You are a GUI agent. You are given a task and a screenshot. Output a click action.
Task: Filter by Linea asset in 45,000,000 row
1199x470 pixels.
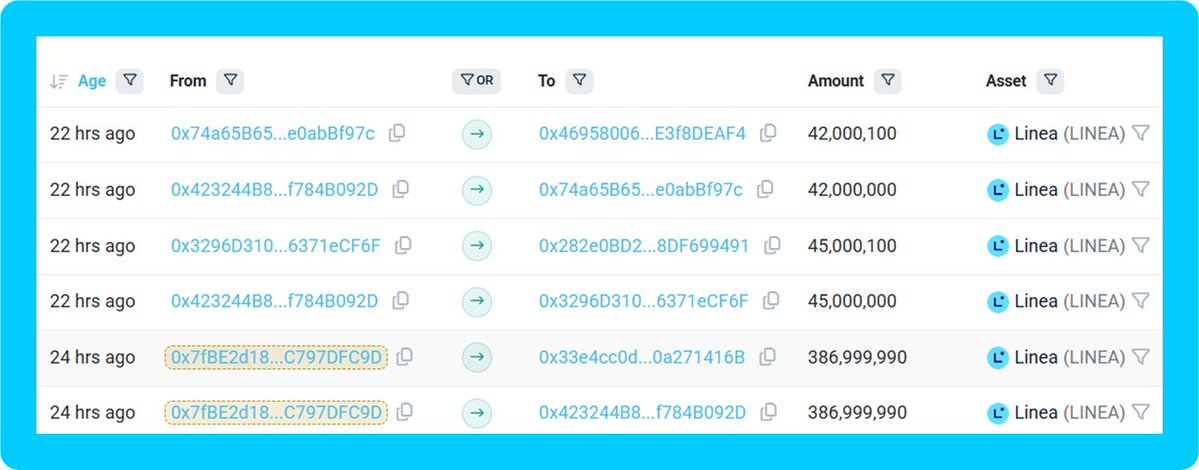[1140, 301]
